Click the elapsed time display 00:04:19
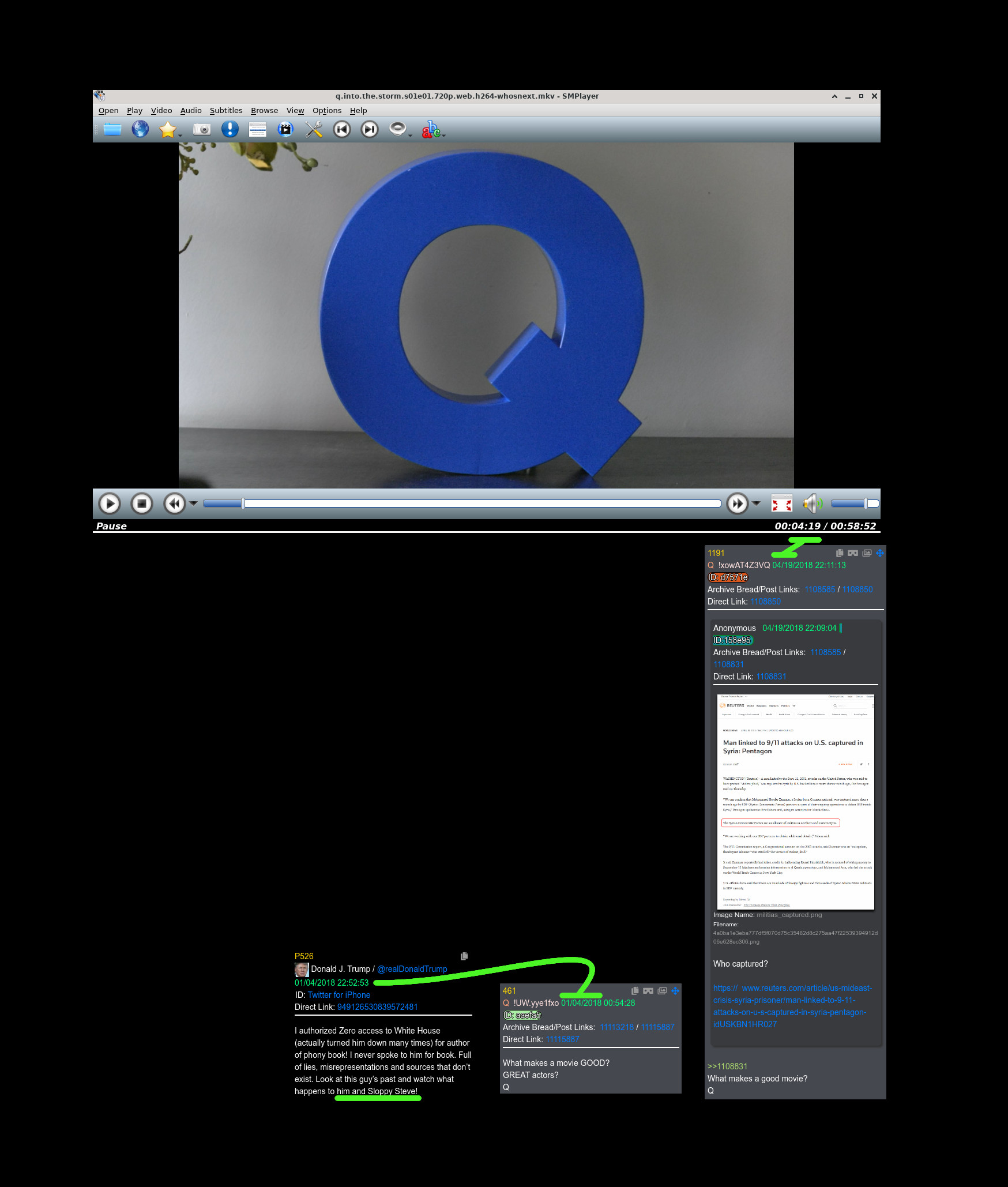 point(797,526)
